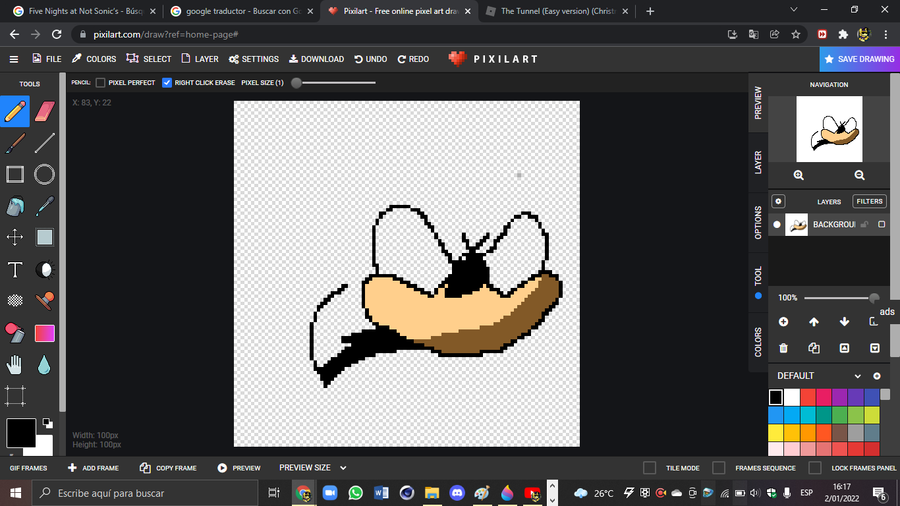Image resolution: width=900 pixels, height=506 pixels.
Task: Delete the current layer
Action: (x=783, y=348)
